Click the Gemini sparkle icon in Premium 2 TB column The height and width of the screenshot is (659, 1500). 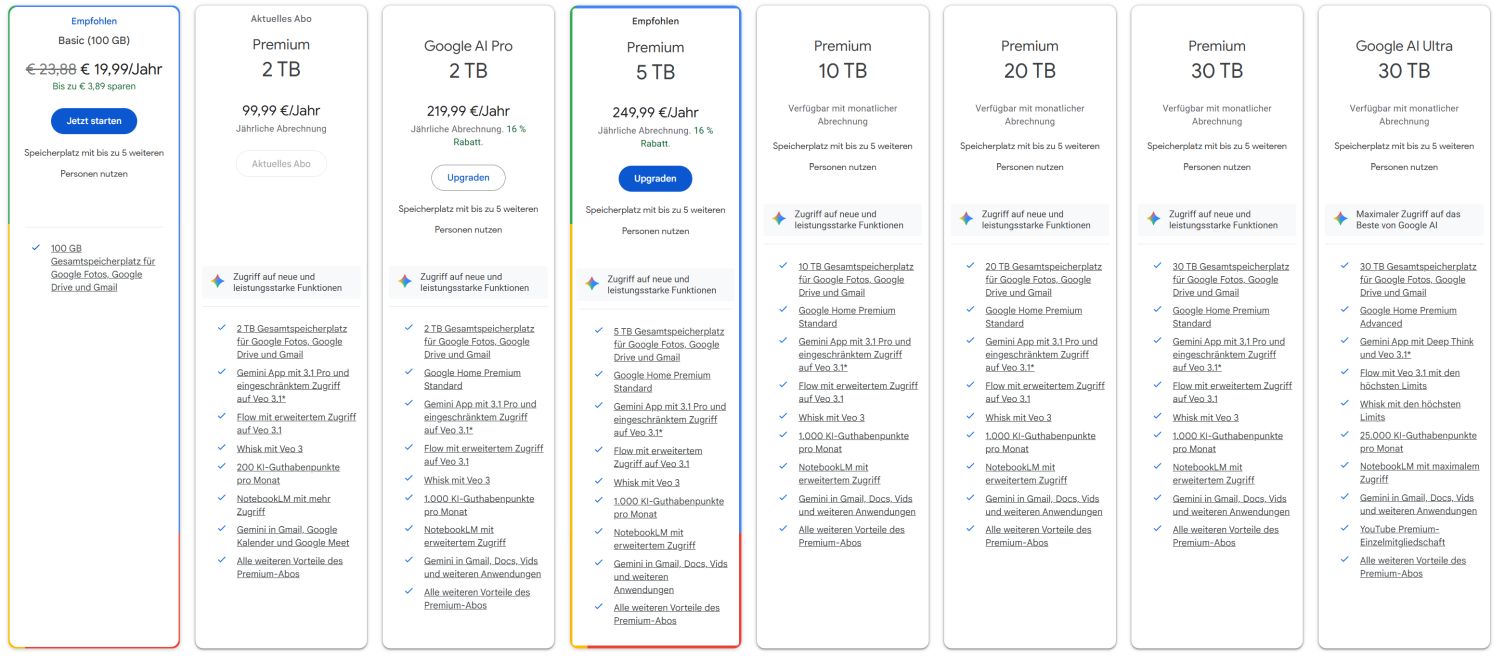(x=218, y=282)
